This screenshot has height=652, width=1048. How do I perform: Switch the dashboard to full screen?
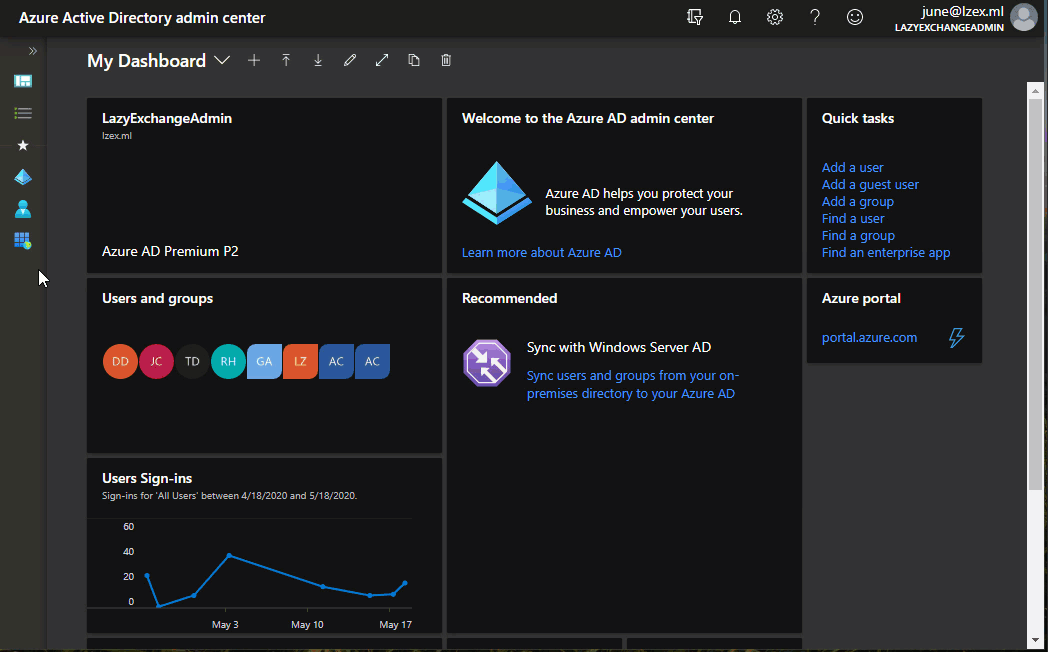(x=382, y=60)
